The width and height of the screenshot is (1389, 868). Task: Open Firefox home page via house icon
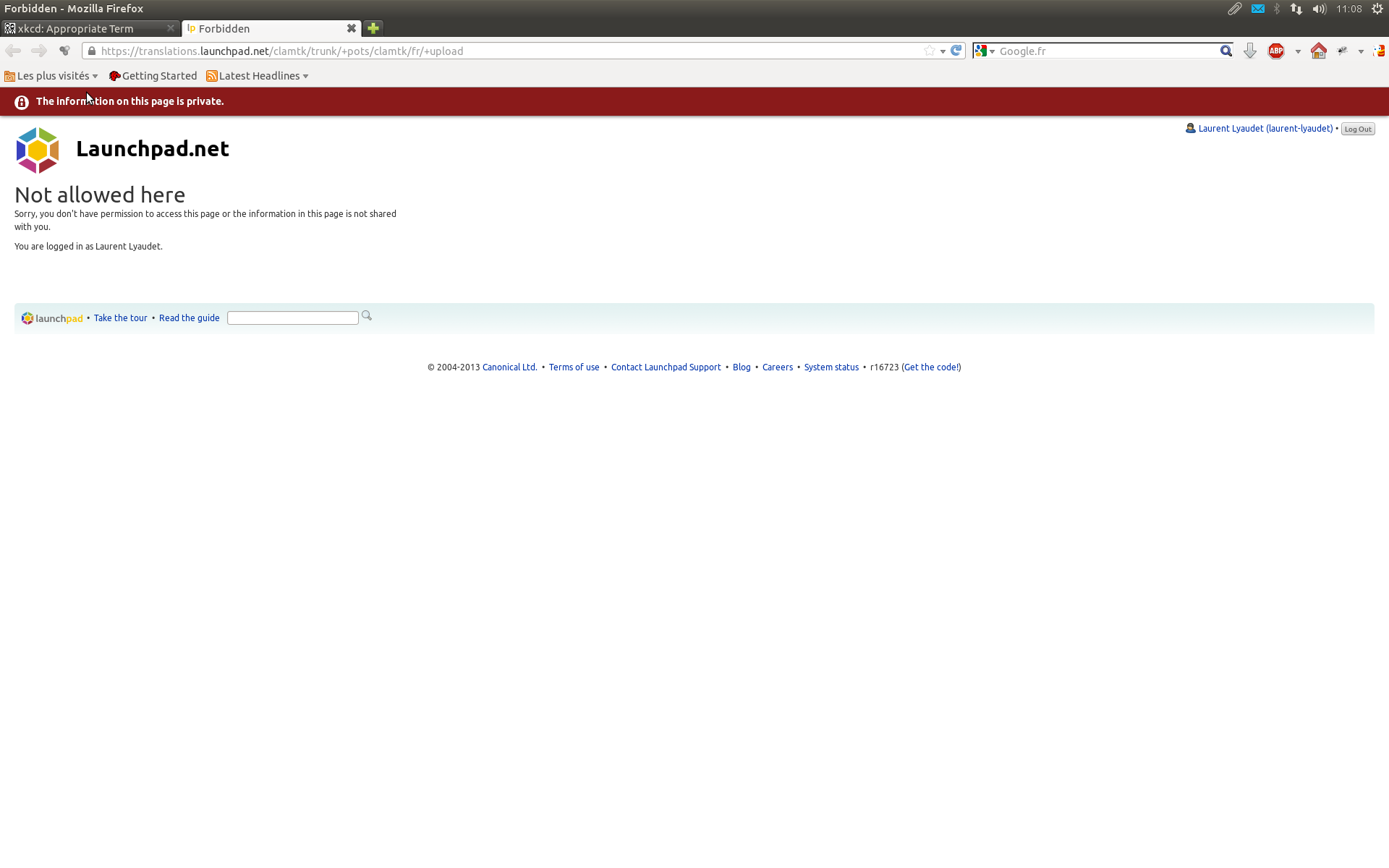pos(1318,51)
